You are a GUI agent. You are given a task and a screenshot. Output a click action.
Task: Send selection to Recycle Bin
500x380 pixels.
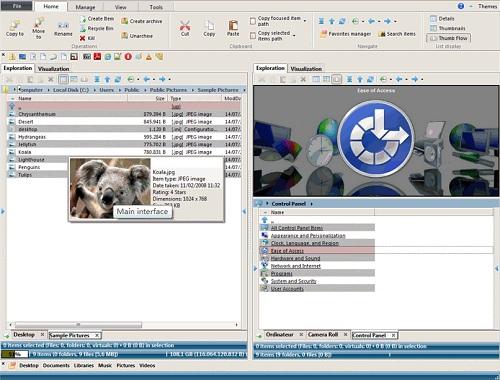97,29
